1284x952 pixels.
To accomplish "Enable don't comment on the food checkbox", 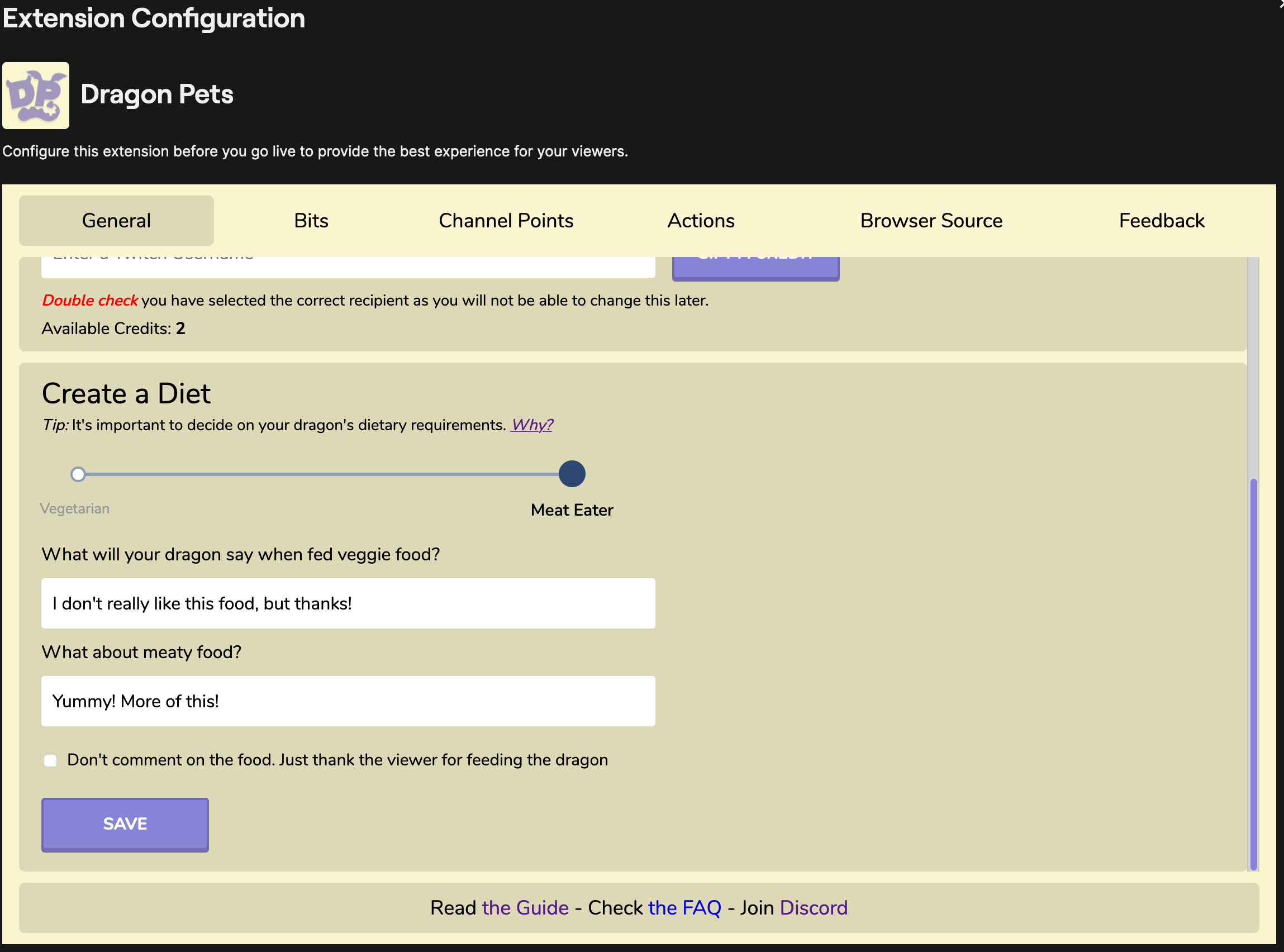I will pyautogui.click(x=51, y=760).
